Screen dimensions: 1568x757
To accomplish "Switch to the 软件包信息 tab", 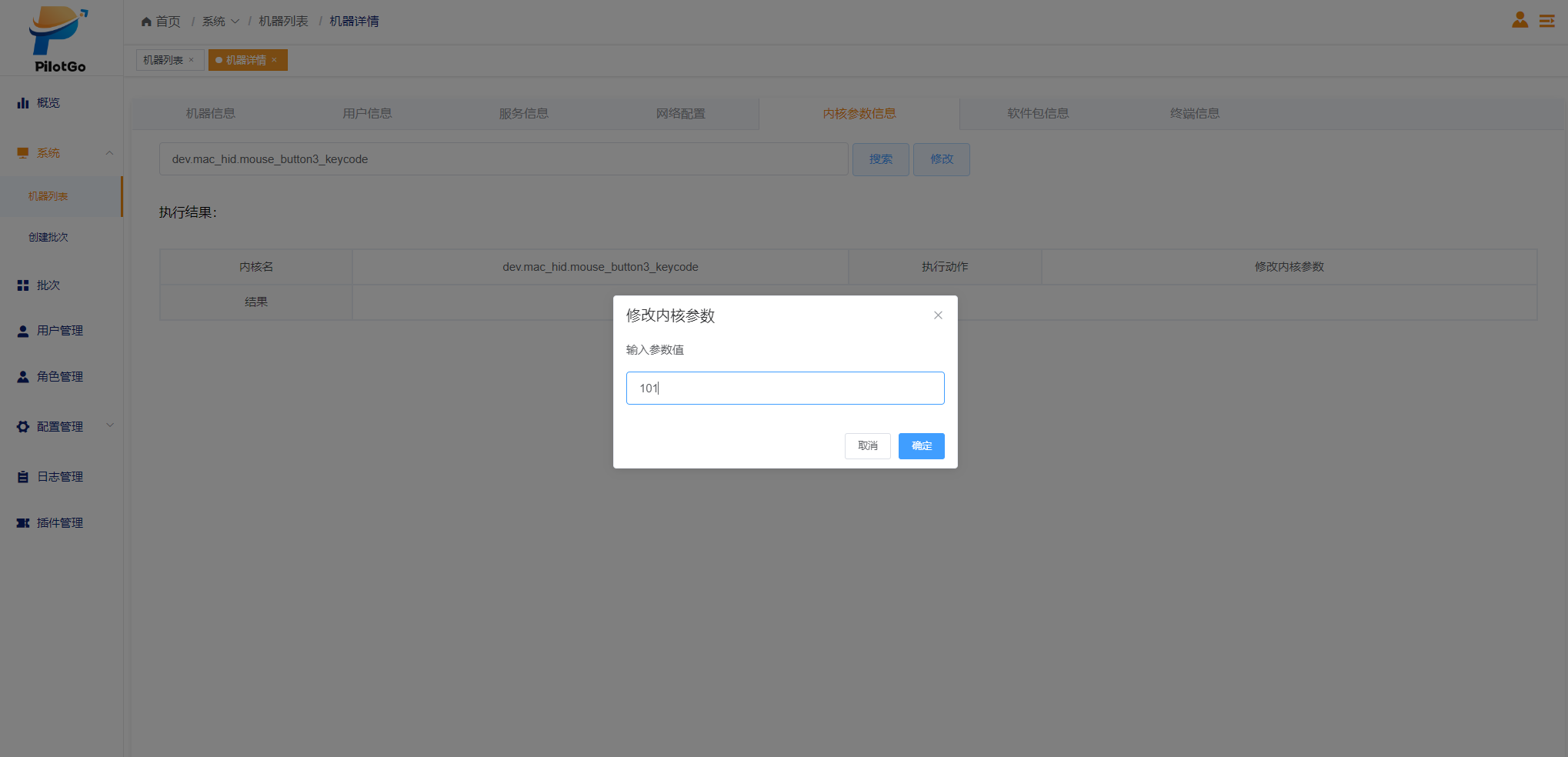I will [x=1038, y=114].
